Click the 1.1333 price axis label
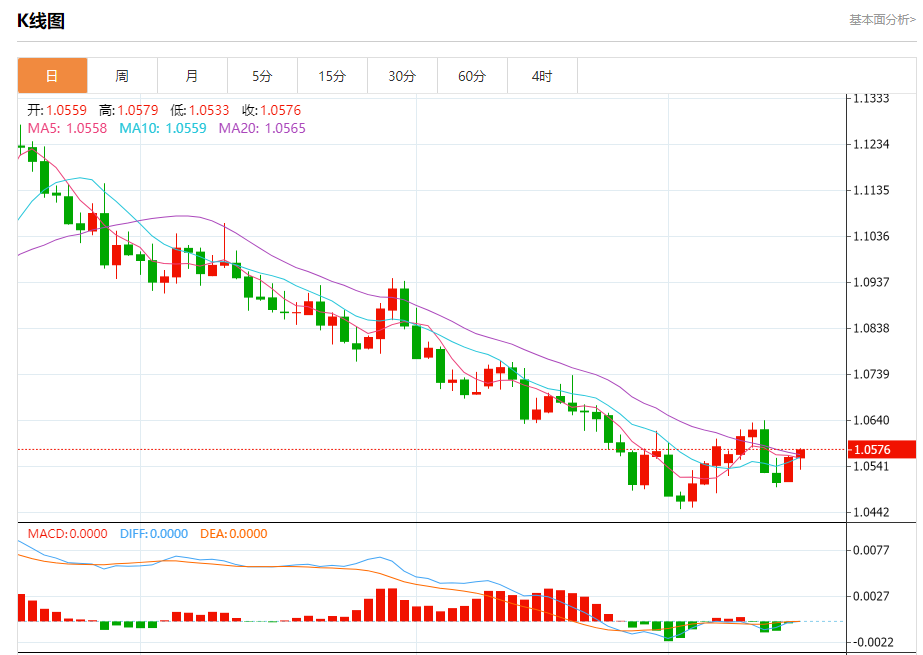The image size is (923, 655). point(871,99)
